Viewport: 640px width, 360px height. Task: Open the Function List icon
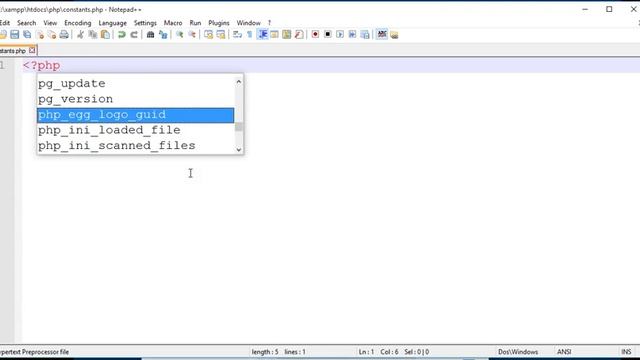pos(299,35)
